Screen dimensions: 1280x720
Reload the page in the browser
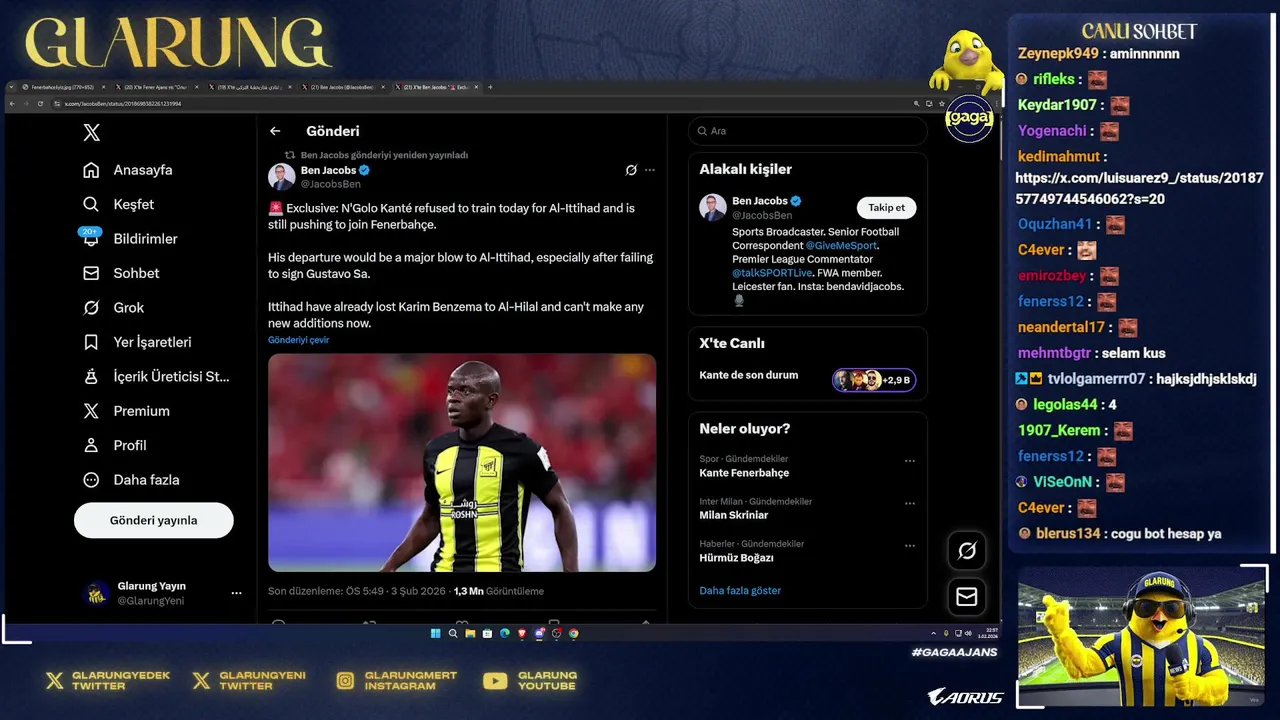coord(40,103)
